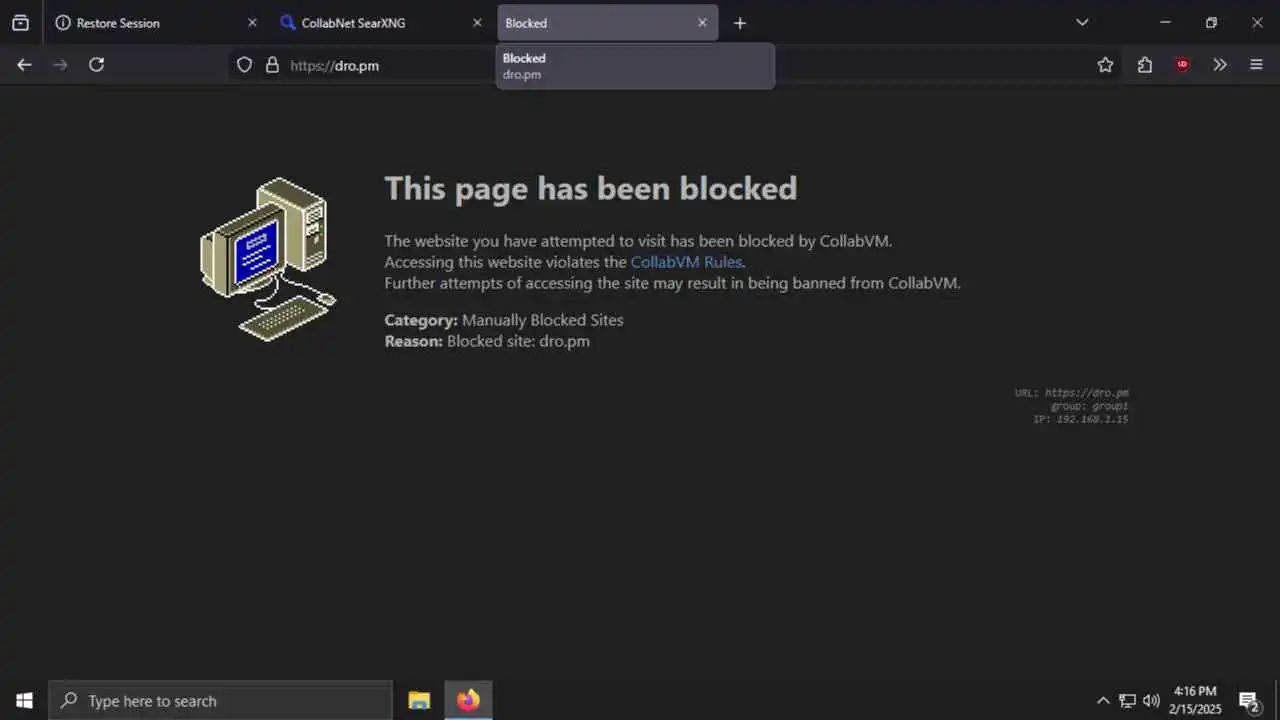Expand the list all tabs dropdown

pyautogui.click(x=1082, y=22)
